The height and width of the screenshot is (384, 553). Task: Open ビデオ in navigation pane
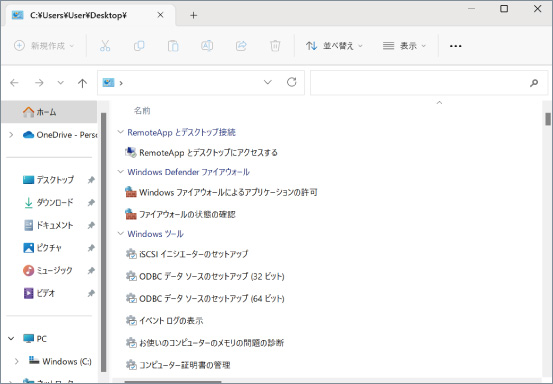pyautogui.click(x=46, y=293)
